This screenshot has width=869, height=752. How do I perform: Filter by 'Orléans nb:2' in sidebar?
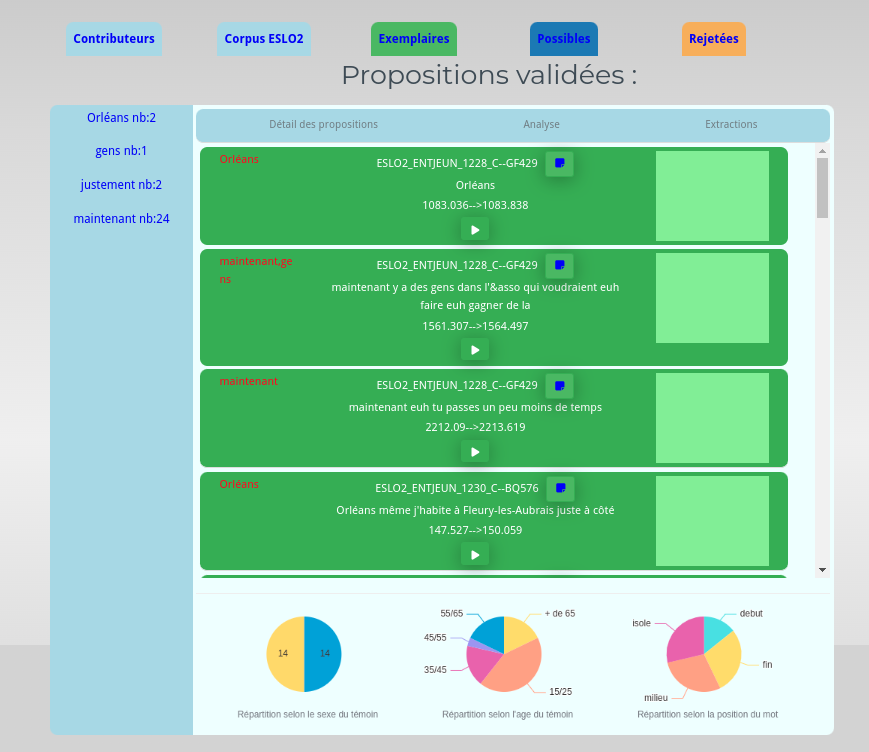(x=121, y=118)
